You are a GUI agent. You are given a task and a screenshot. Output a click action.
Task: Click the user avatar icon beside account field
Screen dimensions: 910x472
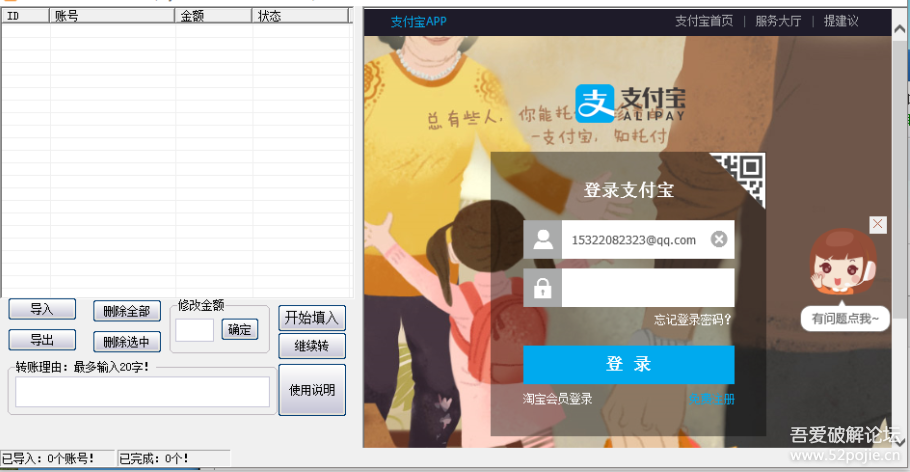543,239
